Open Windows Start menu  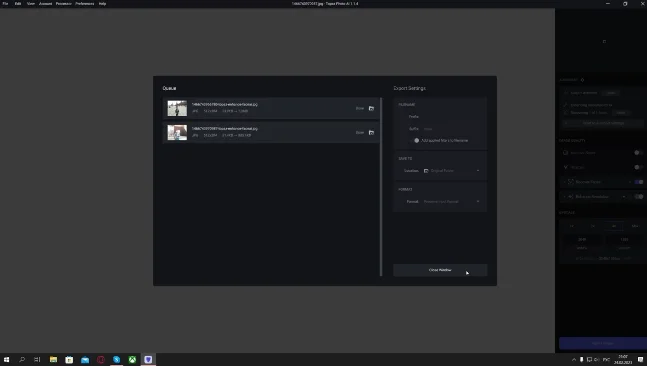[x=6, y=360]
